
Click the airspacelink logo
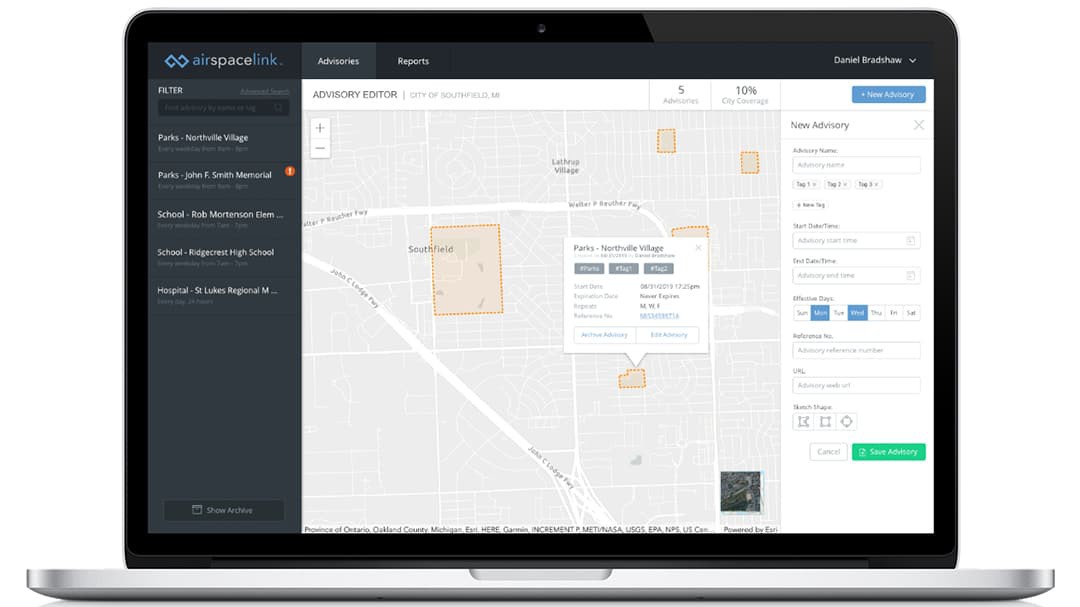click(223, 61)
